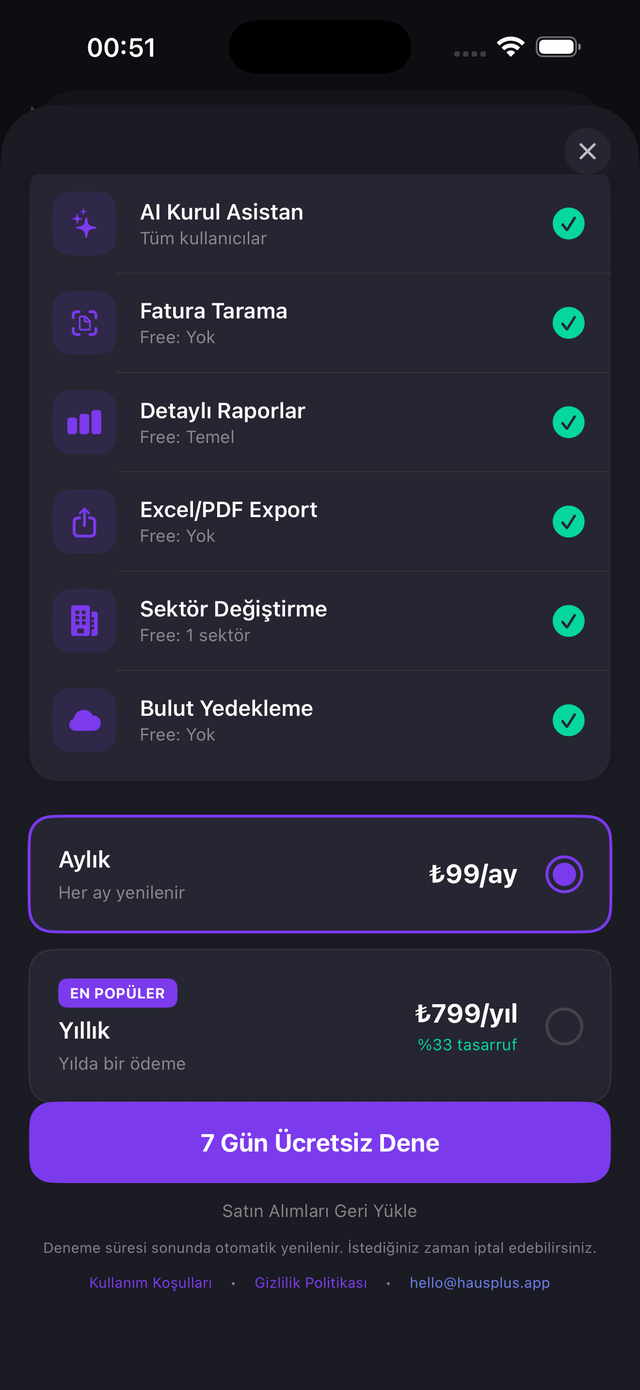
Task: Click the green checkmark for Fatura Tarama
Action: (569, 323)
